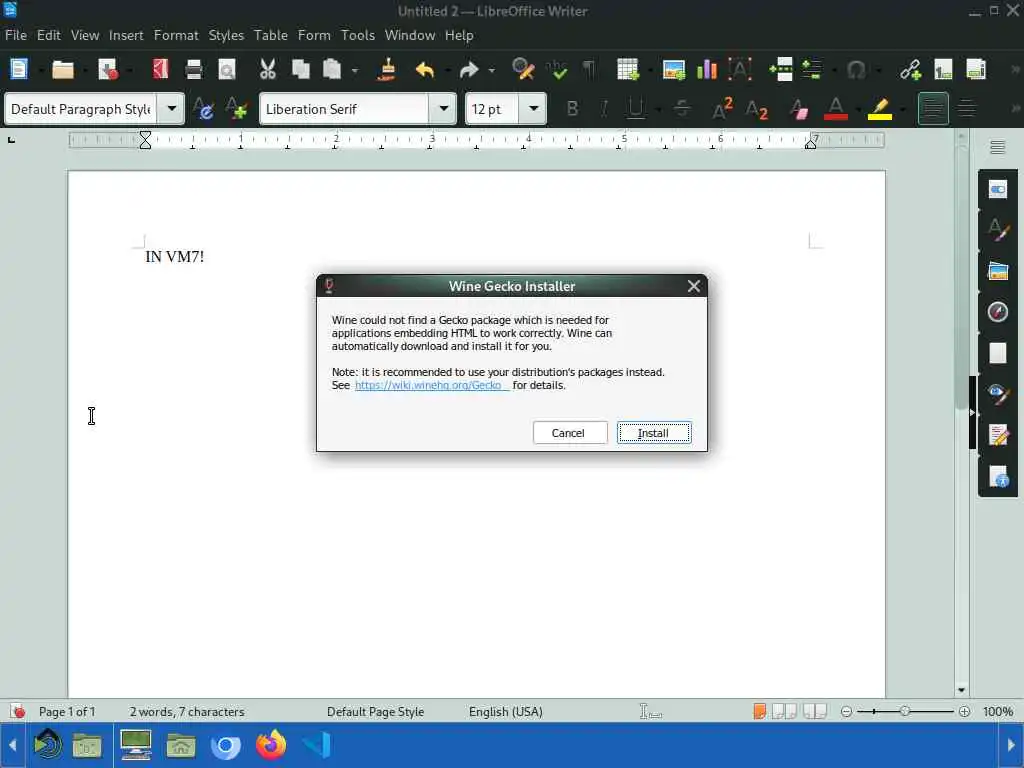Viewport: 1024px width, 768px height.
Task: Insert special character omega icon
Action: click(x=856, y=69)
